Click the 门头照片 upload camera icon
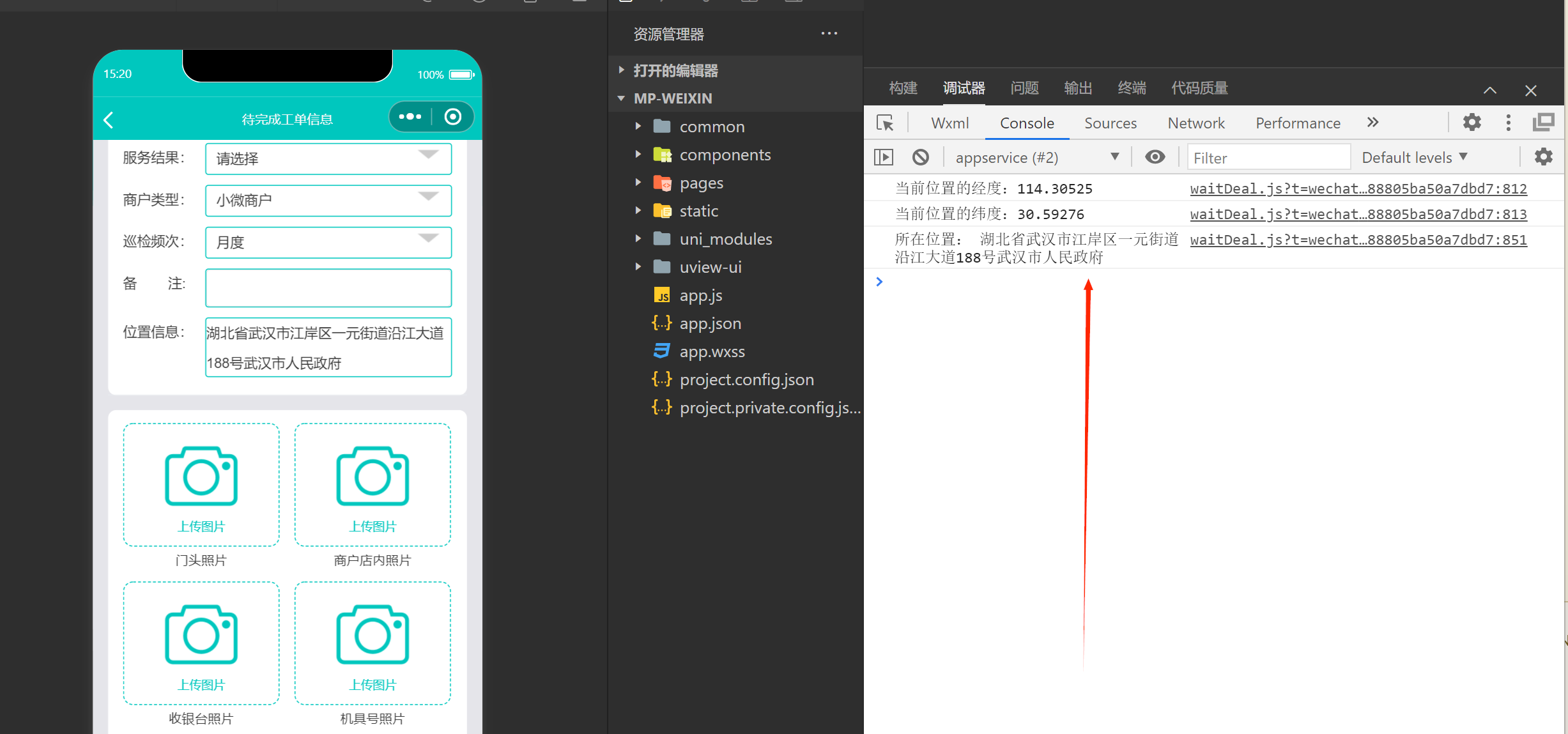 (201, 476)
